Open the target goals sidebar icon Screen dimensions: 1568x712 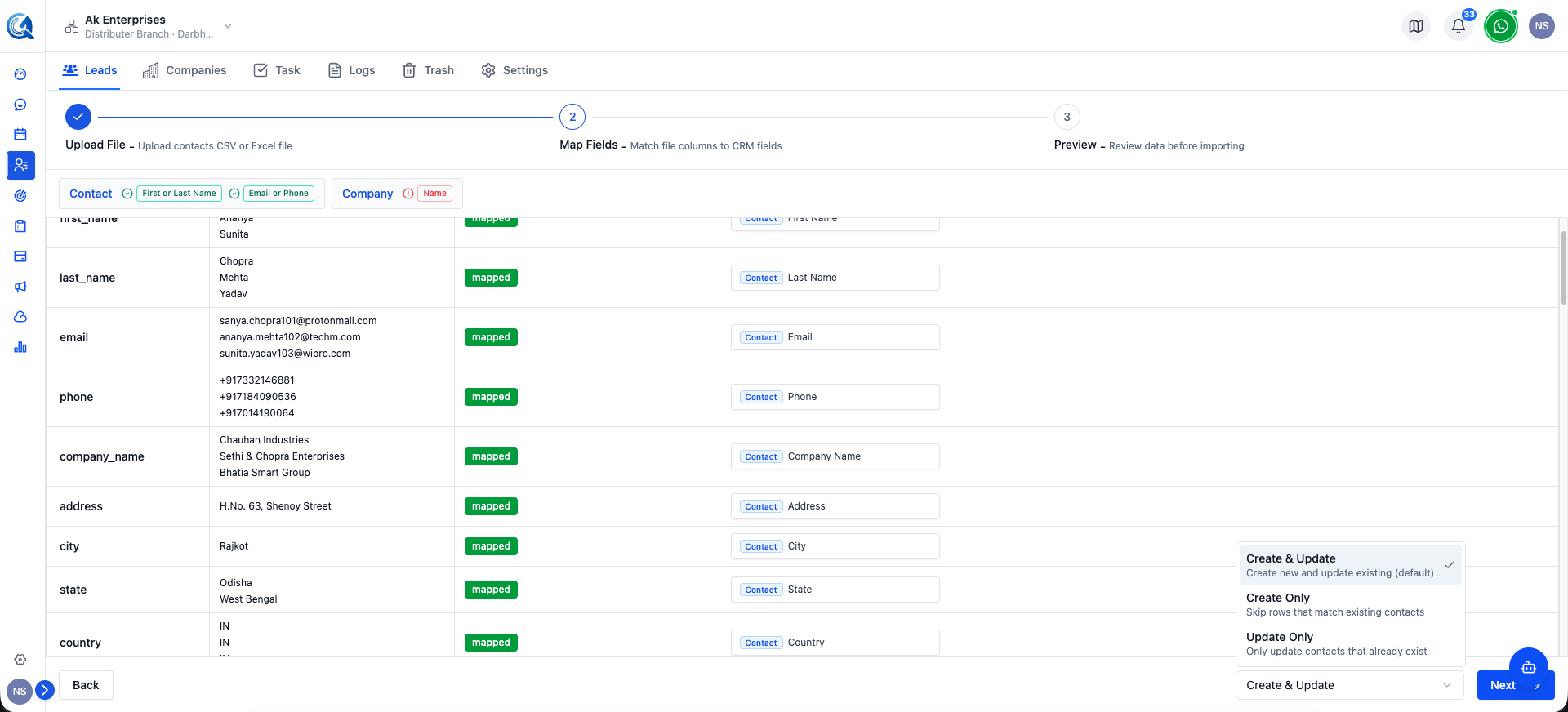click(x=20, y=196)
